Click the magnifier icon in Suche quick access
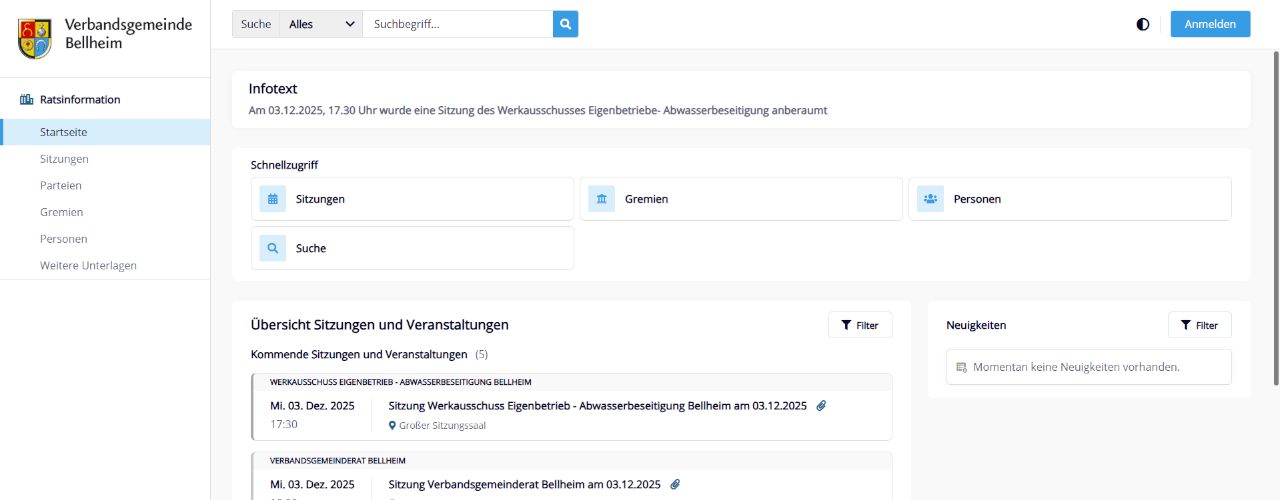Viewport: 1280px width, 500px height. tap(273, 248)
